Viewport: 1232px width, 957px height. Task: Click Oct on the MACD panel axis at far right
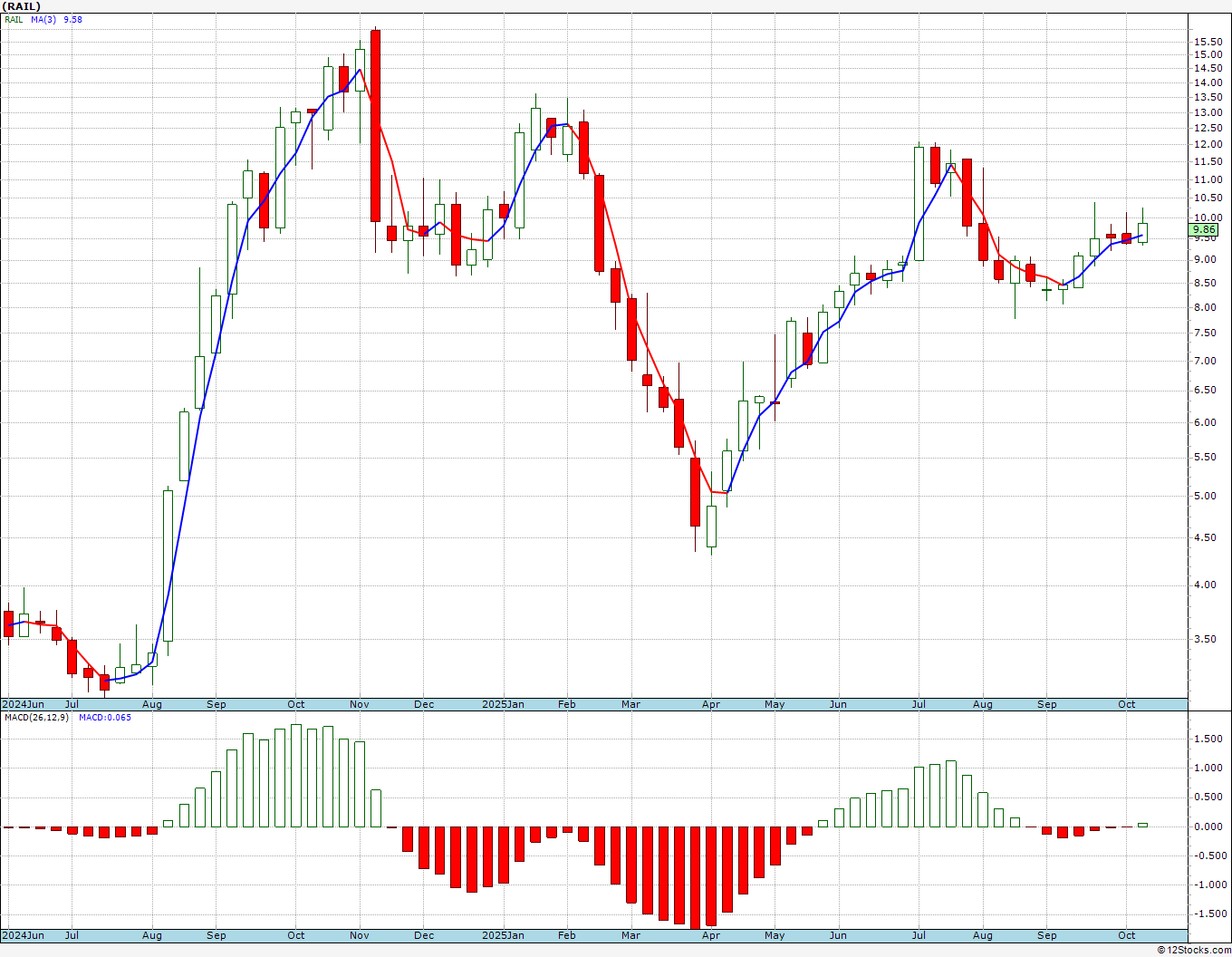click(x=1127, y=935)
